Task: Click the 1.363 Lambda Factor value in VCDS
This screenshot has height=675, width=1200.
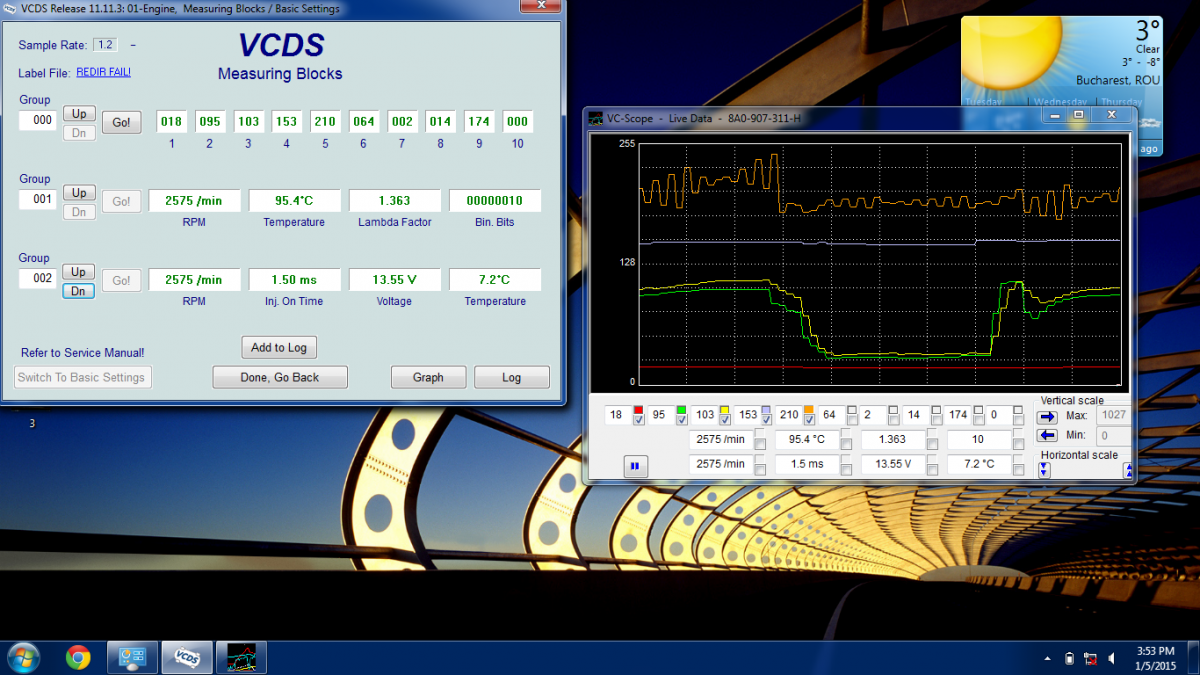Action: coord(394,201)
